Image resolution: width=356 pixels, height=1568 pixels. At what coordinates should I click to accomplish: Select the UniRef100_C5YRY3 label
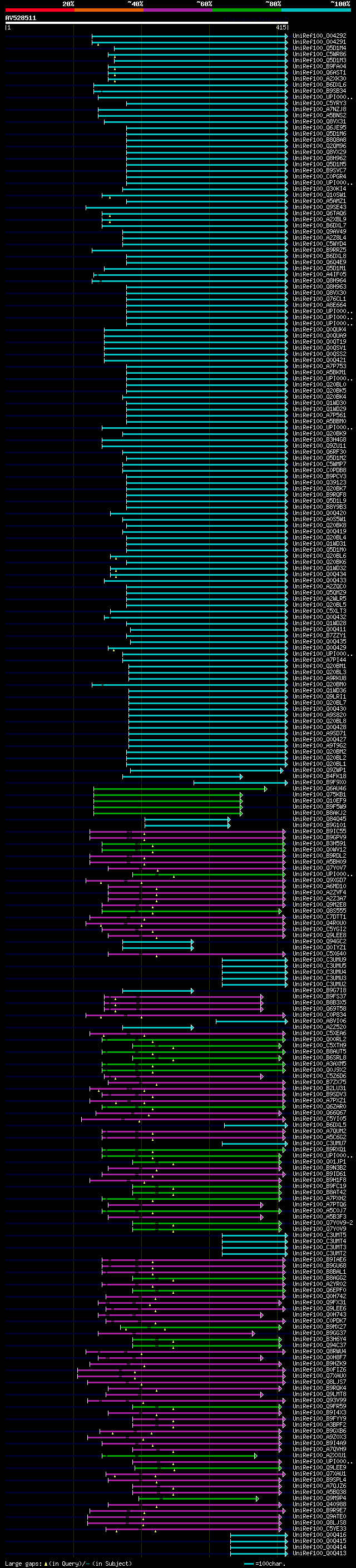[x=319, y=103]
